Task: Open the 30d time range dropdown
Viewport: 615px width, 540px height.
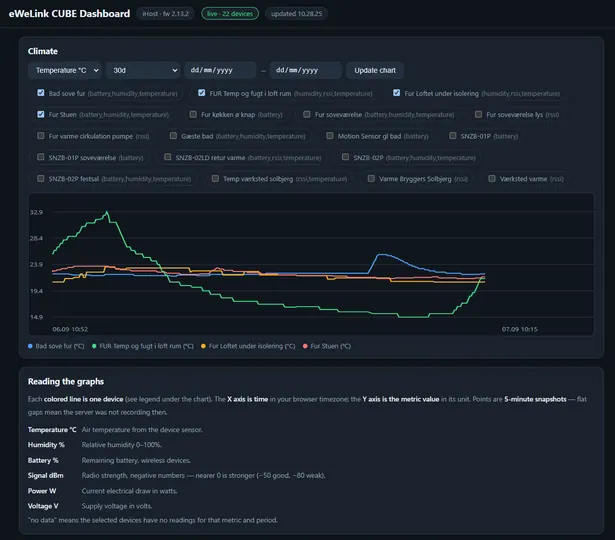Action: [143, 70]
